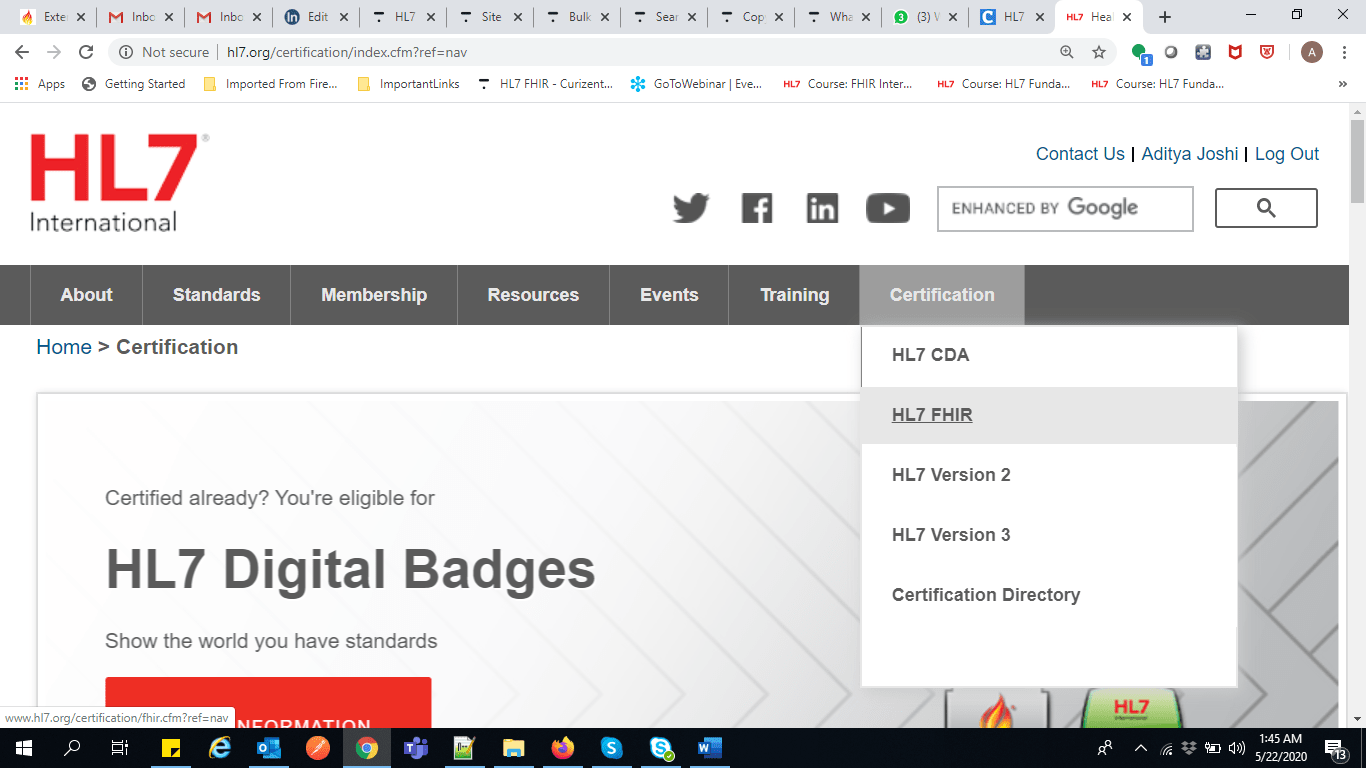
Task: Open Task View on taskbar
Action: tap(120, 748)
